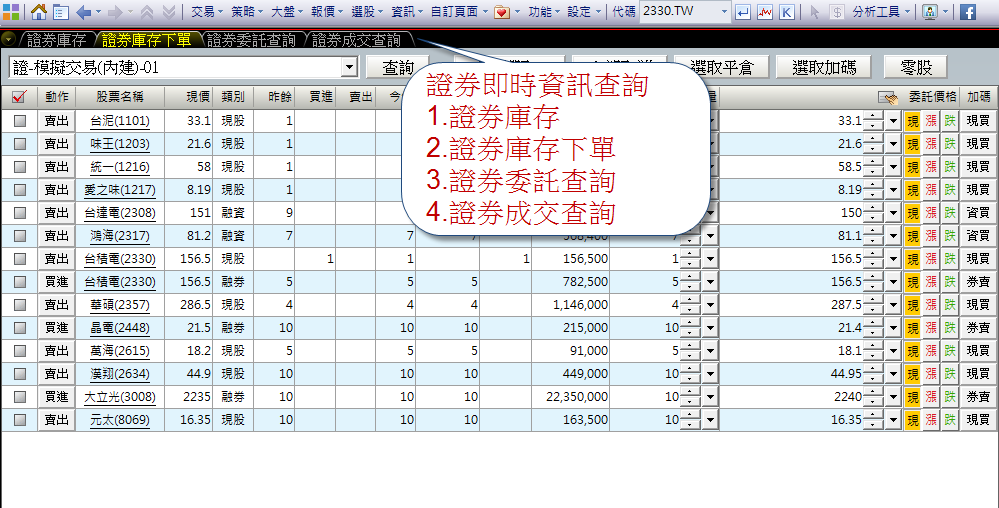Viewport: 999px width, 508px height.
Task: Click the hand icon beside 委託價格 header
Action: 886,97
